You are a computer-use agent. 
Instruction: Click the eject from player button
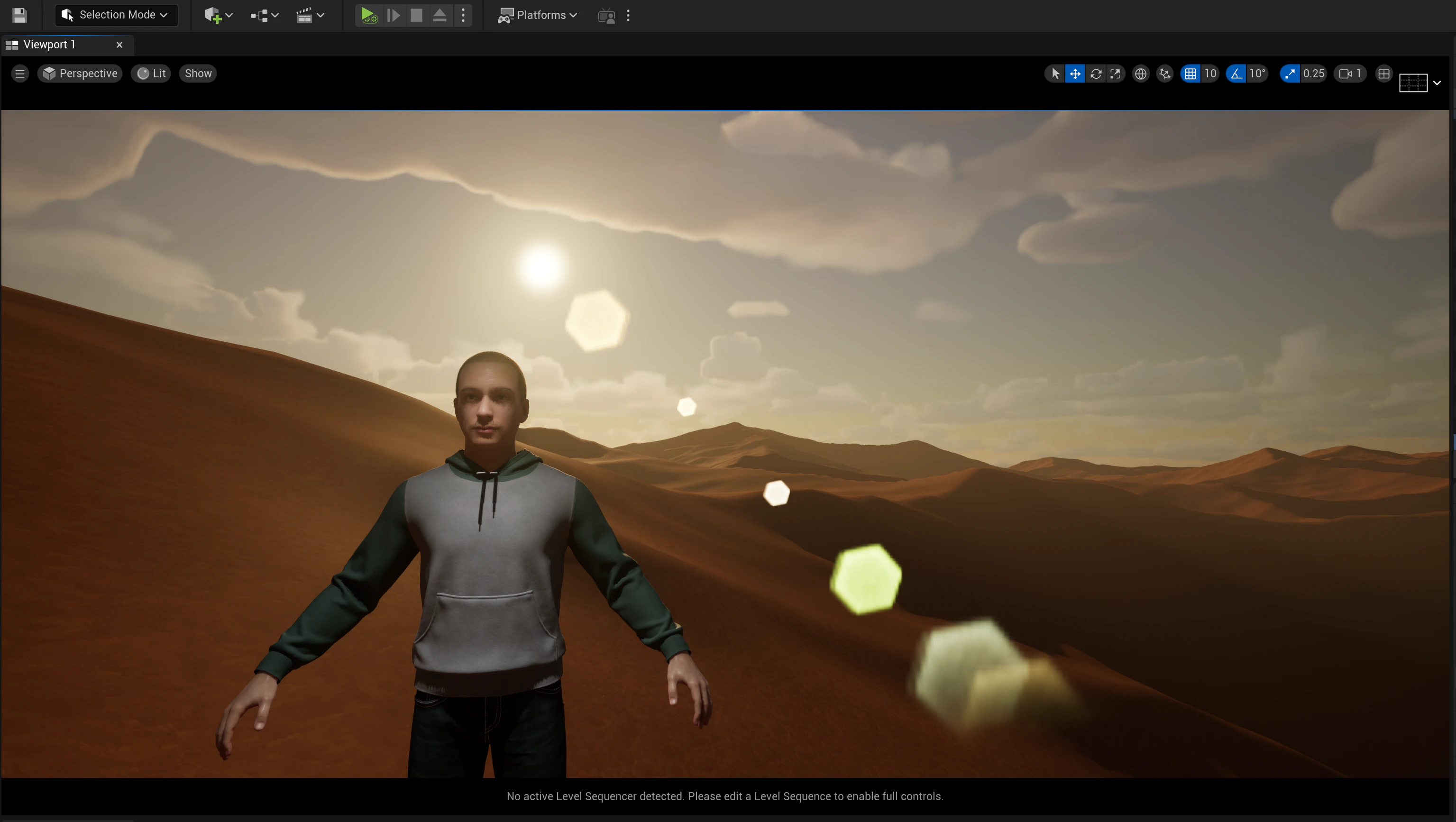tap(440, 15)
